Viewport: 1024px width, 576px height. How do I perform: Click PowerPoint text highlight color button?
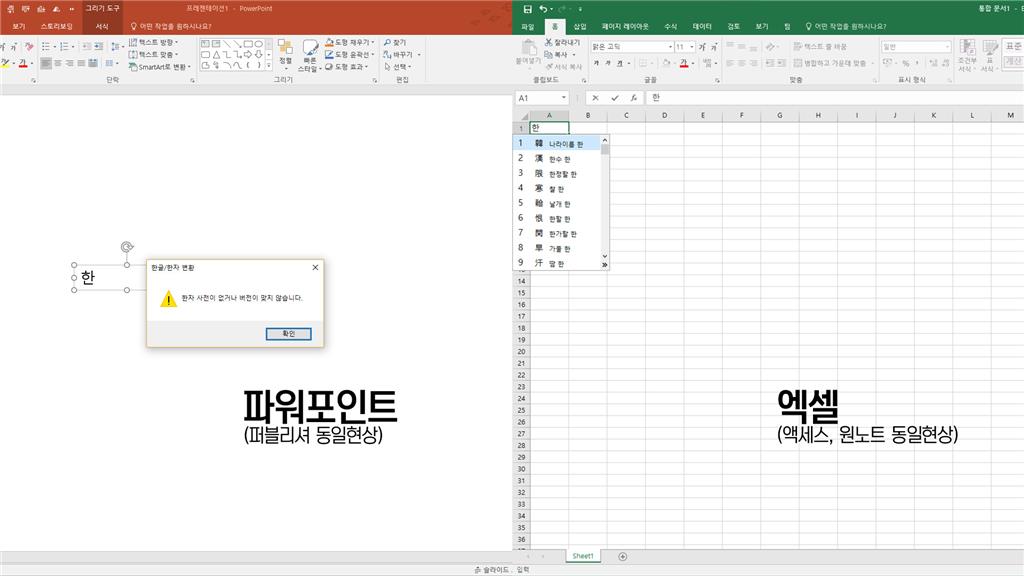click(x=5, y=63)
